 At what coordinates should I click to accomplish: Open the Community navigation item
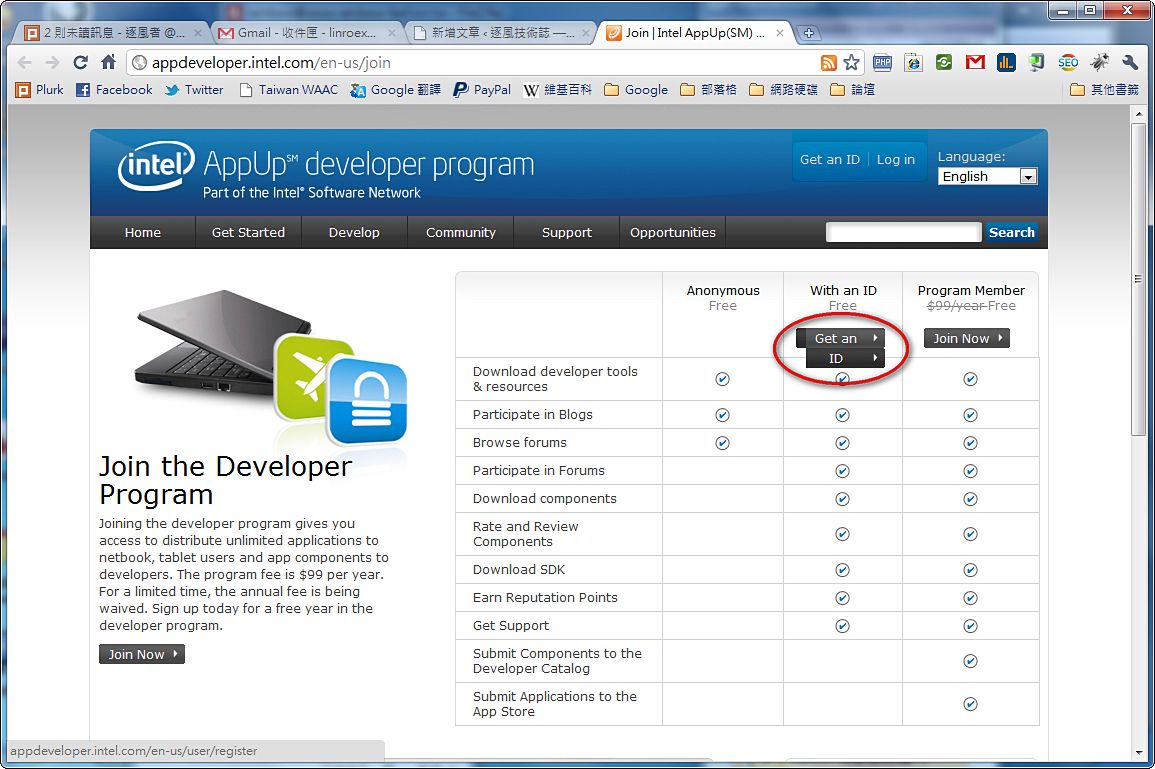[460, 233]
